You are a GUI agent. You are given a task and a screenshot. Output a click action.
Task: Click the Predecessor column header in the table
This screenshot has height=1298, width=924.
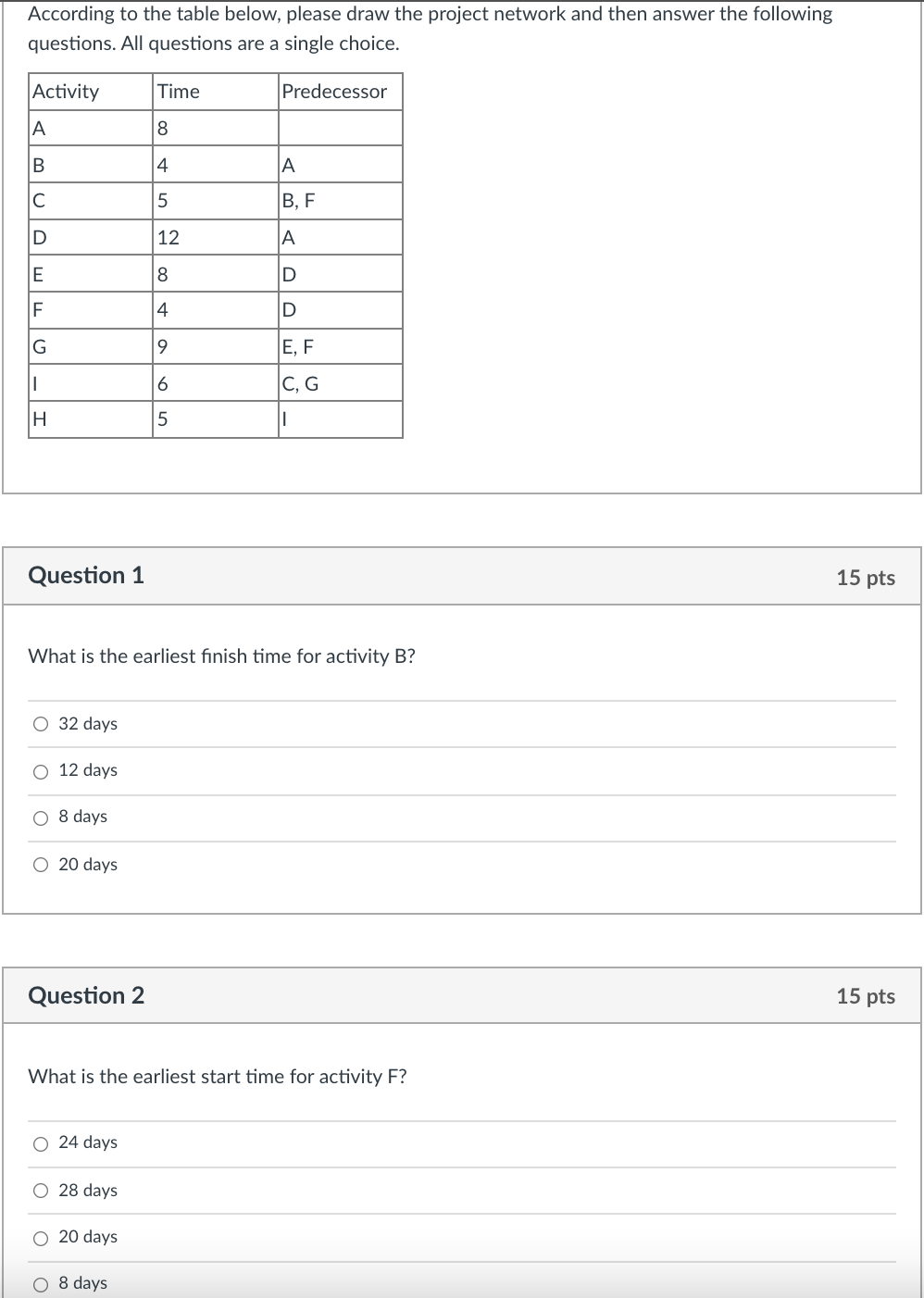(x=334, y=92)
